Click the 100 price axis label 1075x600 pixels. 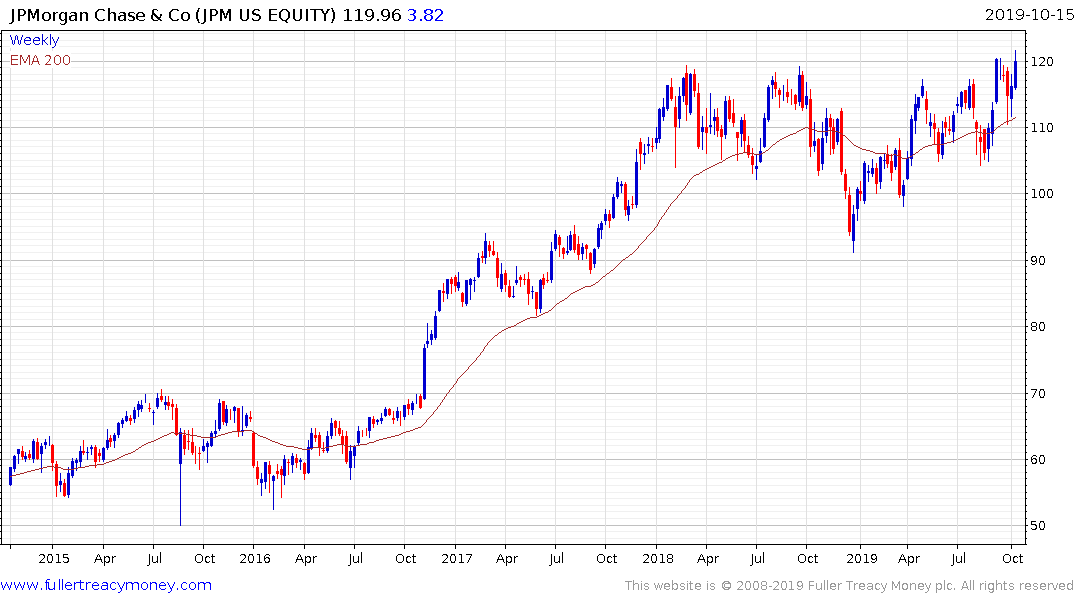tap(1043, 193)
